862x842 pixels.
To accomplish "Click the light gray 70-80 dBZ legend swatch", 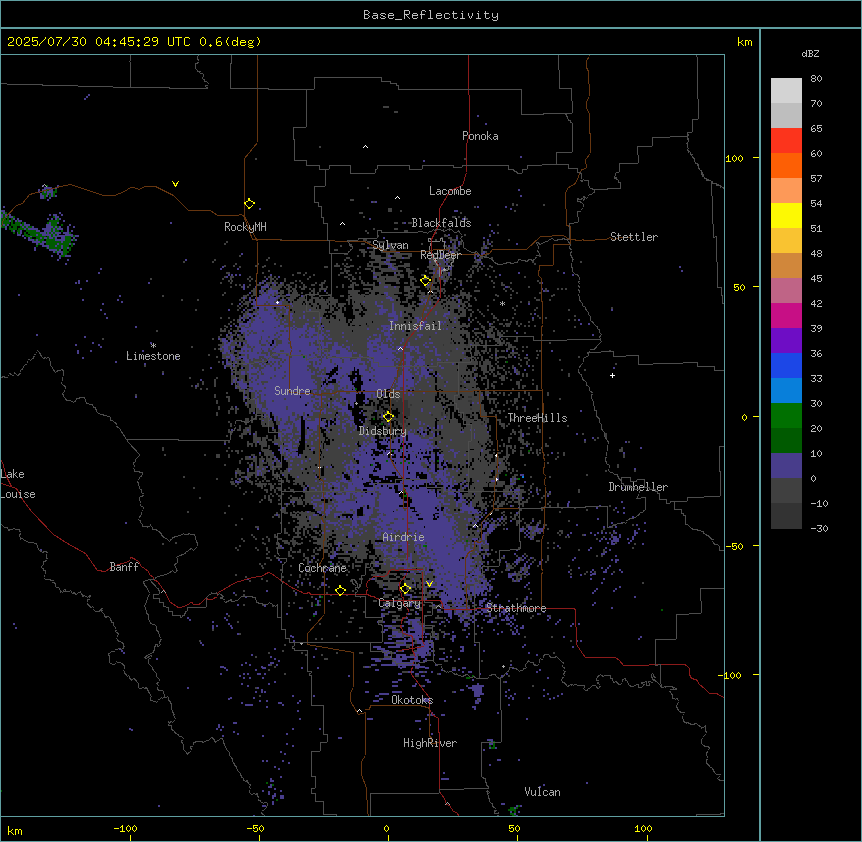I will (x=786, y=91).
